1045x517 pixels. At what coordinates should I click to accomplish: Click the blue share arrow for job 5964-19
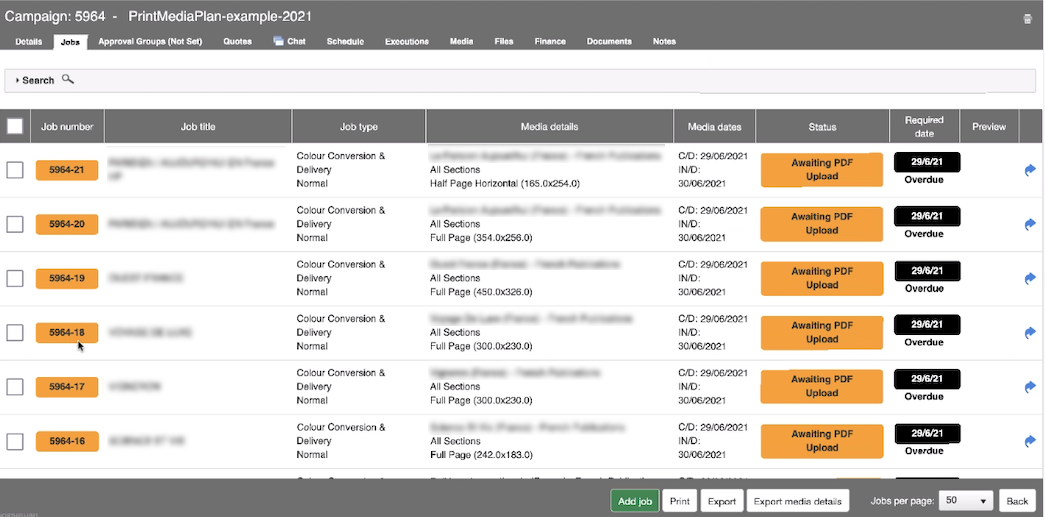coord(1030,279)
